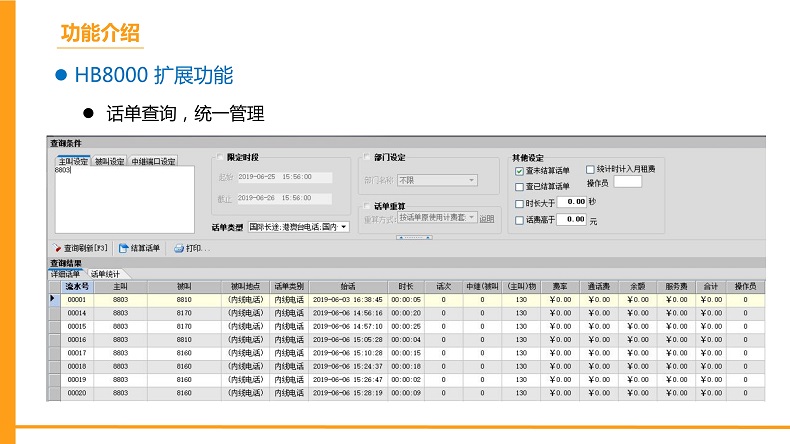Open the 重算方式 dropdown
The image size is (790, 444).
pyautogui.click(x=472, y=217)
